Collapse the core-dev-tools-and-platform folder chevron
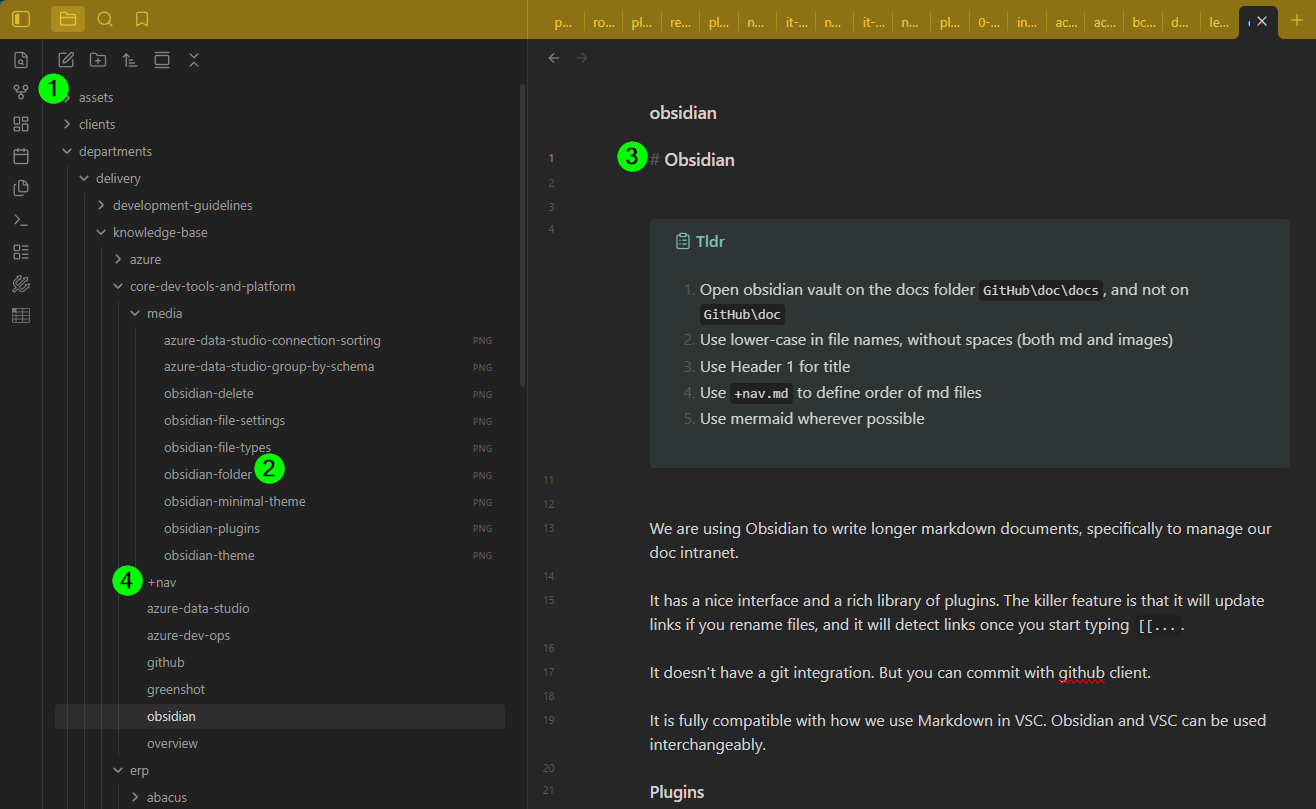 118,286
